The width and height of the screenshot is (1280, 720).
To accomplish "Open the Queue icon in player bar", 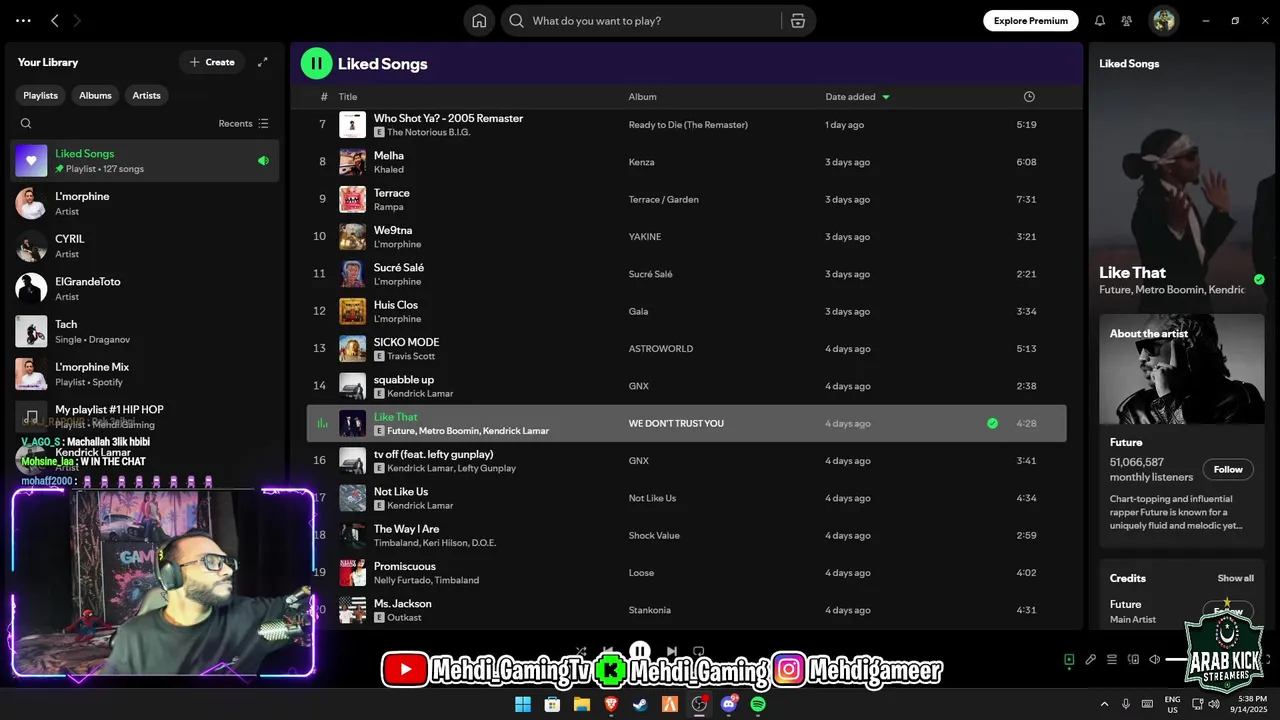I will [x=1112, y=660].
